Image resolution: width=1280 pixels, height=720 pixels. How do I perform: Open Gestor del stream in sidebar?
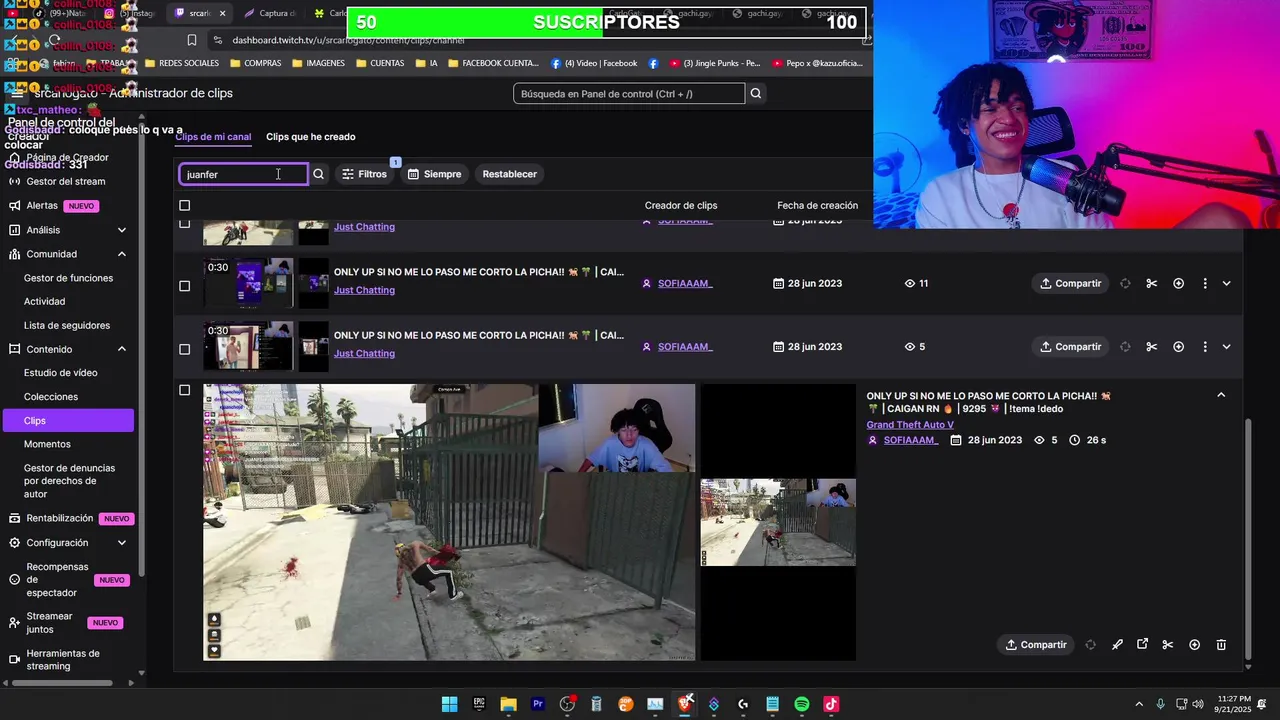[66, 181]
